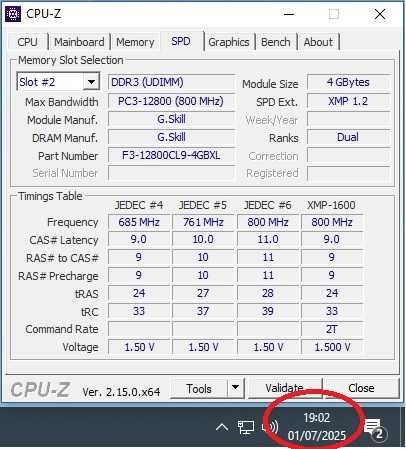Click the RAS# Precharge row label
406x449 pixels.
58,276
